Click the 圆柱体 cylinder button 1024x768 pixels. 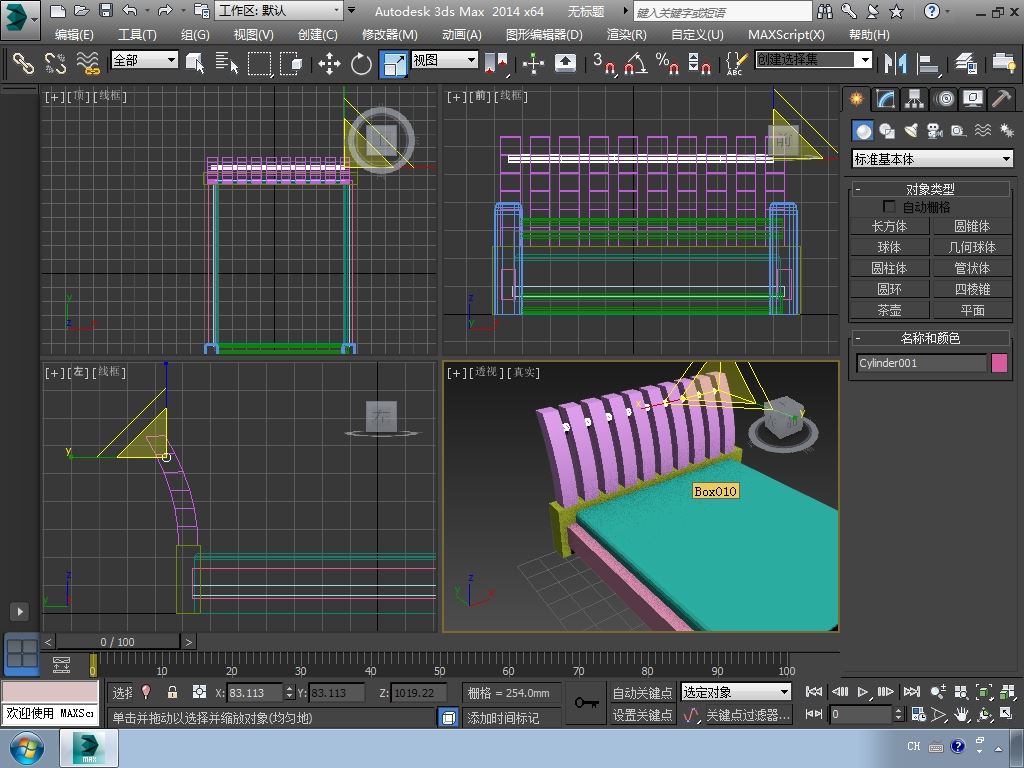[x=889, y=268]
